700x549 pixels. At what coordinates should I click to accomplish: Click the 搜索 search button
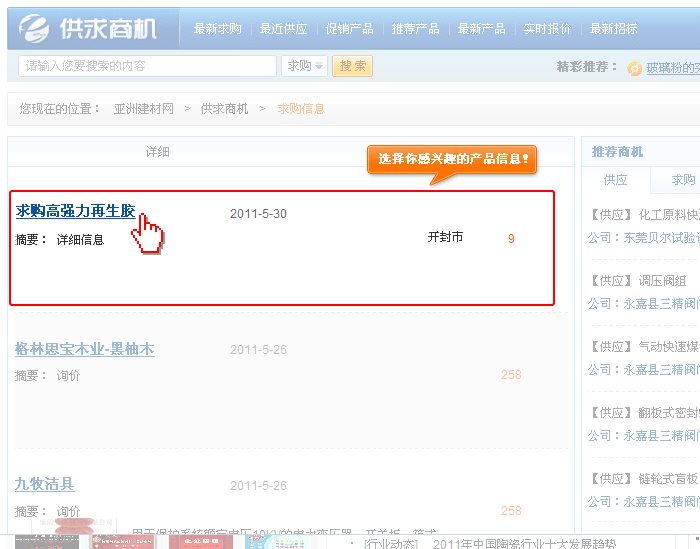tap(352, 66)
